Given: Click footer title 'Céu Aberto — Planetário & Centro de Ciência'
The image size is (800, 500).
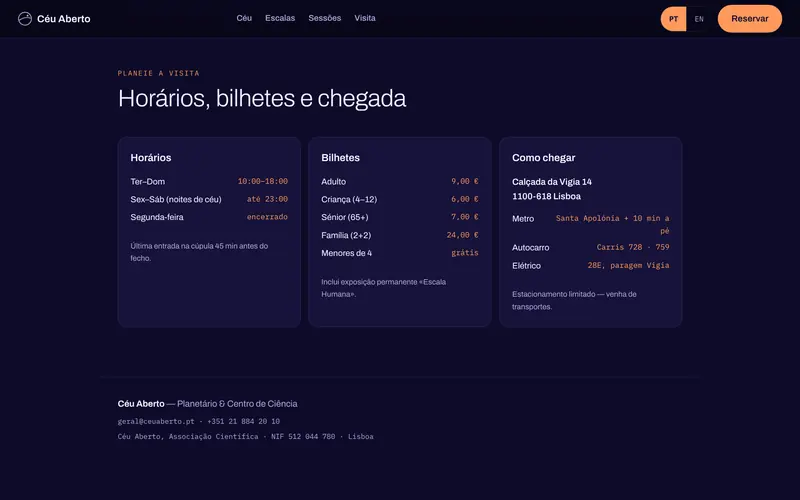Looking at the screenshot, I should tap(208, 404).
